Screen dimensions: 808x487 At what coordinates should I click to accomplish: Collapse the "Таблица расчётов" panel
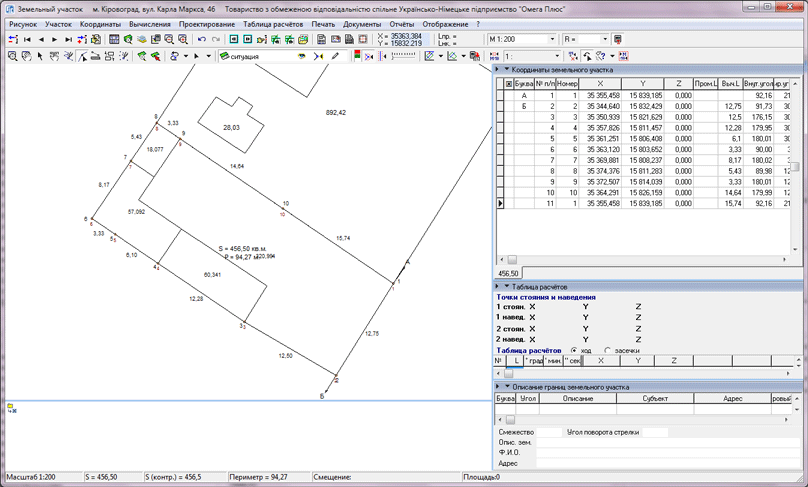click(506, 287)
